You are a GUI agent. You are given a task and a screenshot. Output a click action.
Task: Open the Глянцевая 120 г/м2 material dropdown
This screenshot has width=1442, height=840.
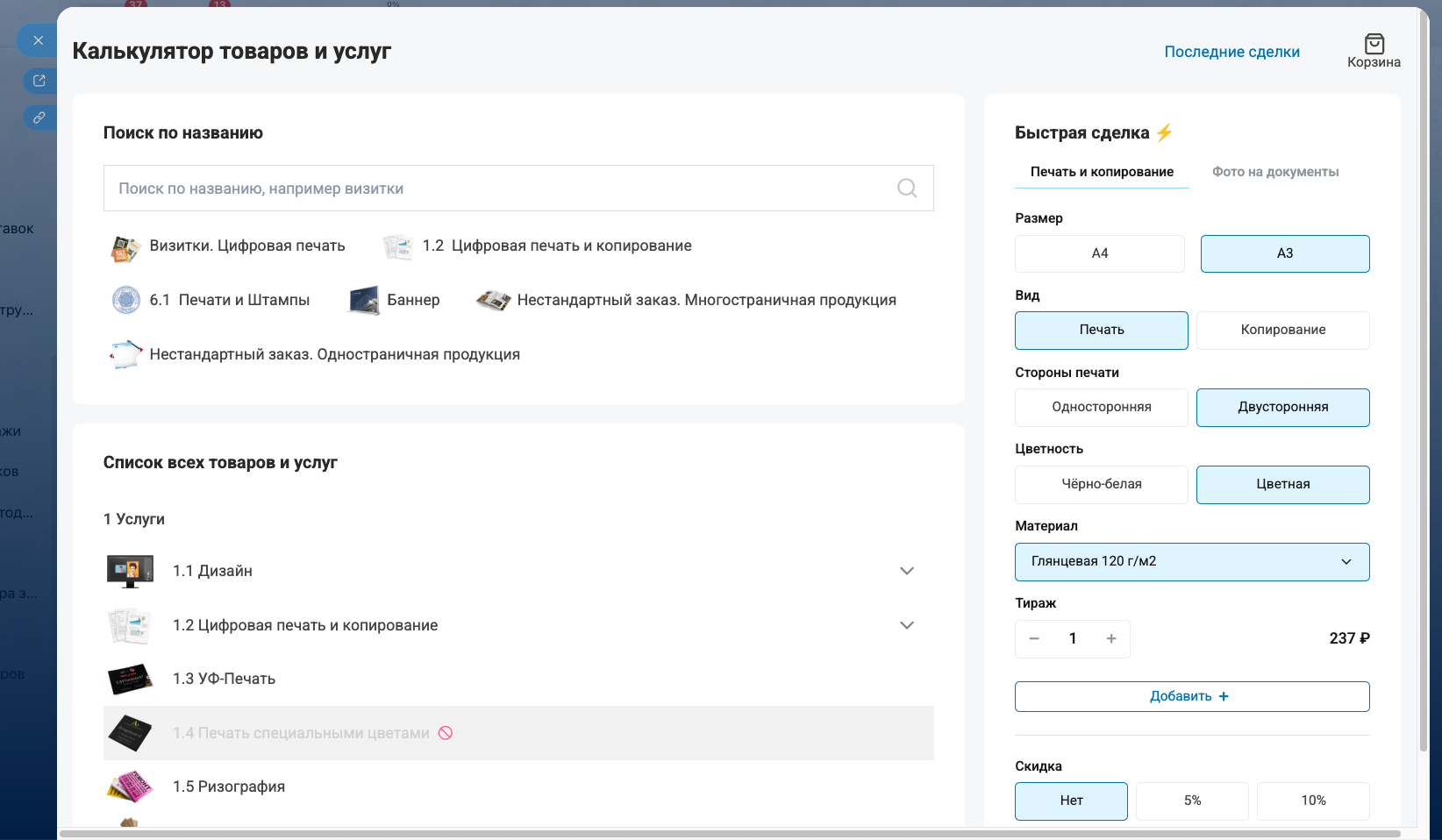click(x=1191, y=562)
